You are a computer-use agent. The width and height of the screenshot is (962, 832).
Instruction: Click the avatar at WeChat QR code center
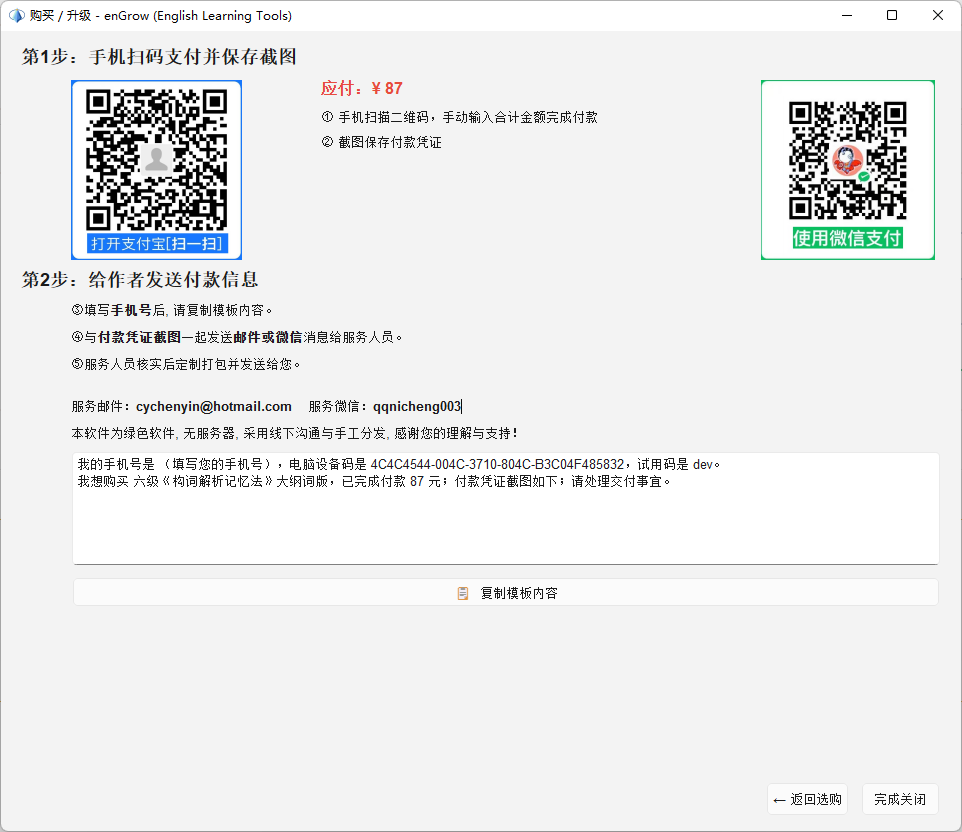click(848, 161)
